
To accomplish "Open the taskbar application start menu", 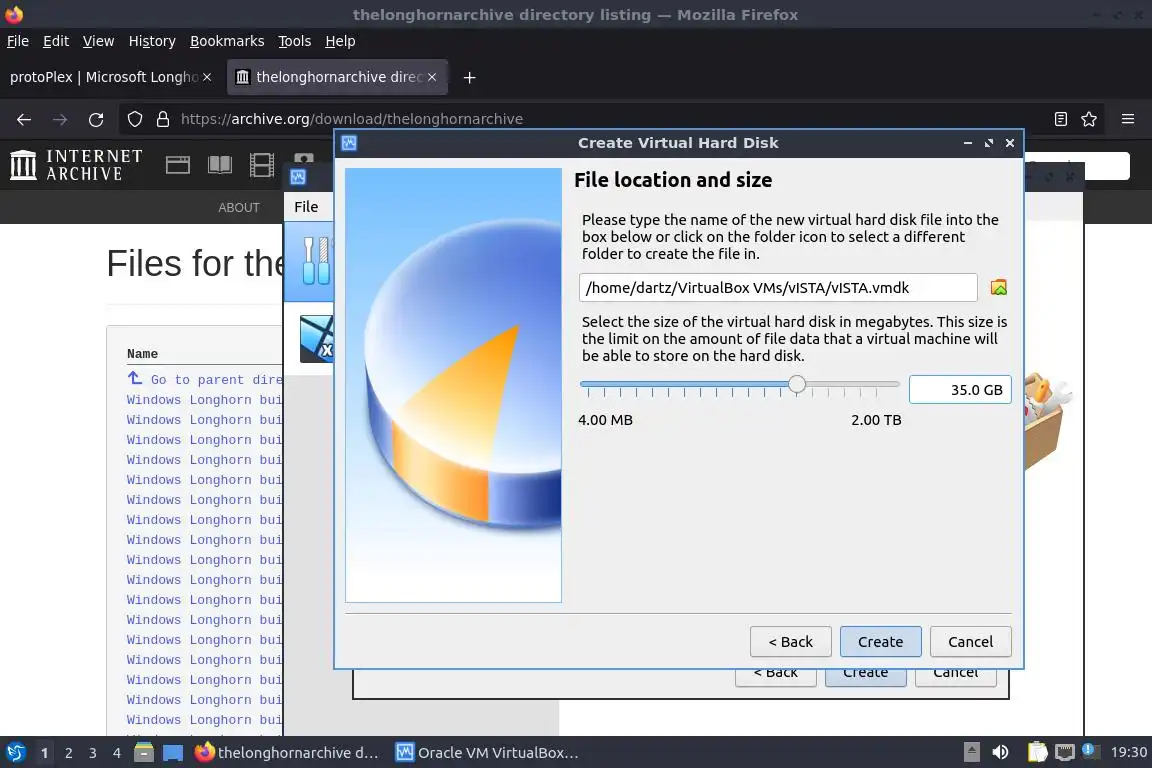I will 15,753.
